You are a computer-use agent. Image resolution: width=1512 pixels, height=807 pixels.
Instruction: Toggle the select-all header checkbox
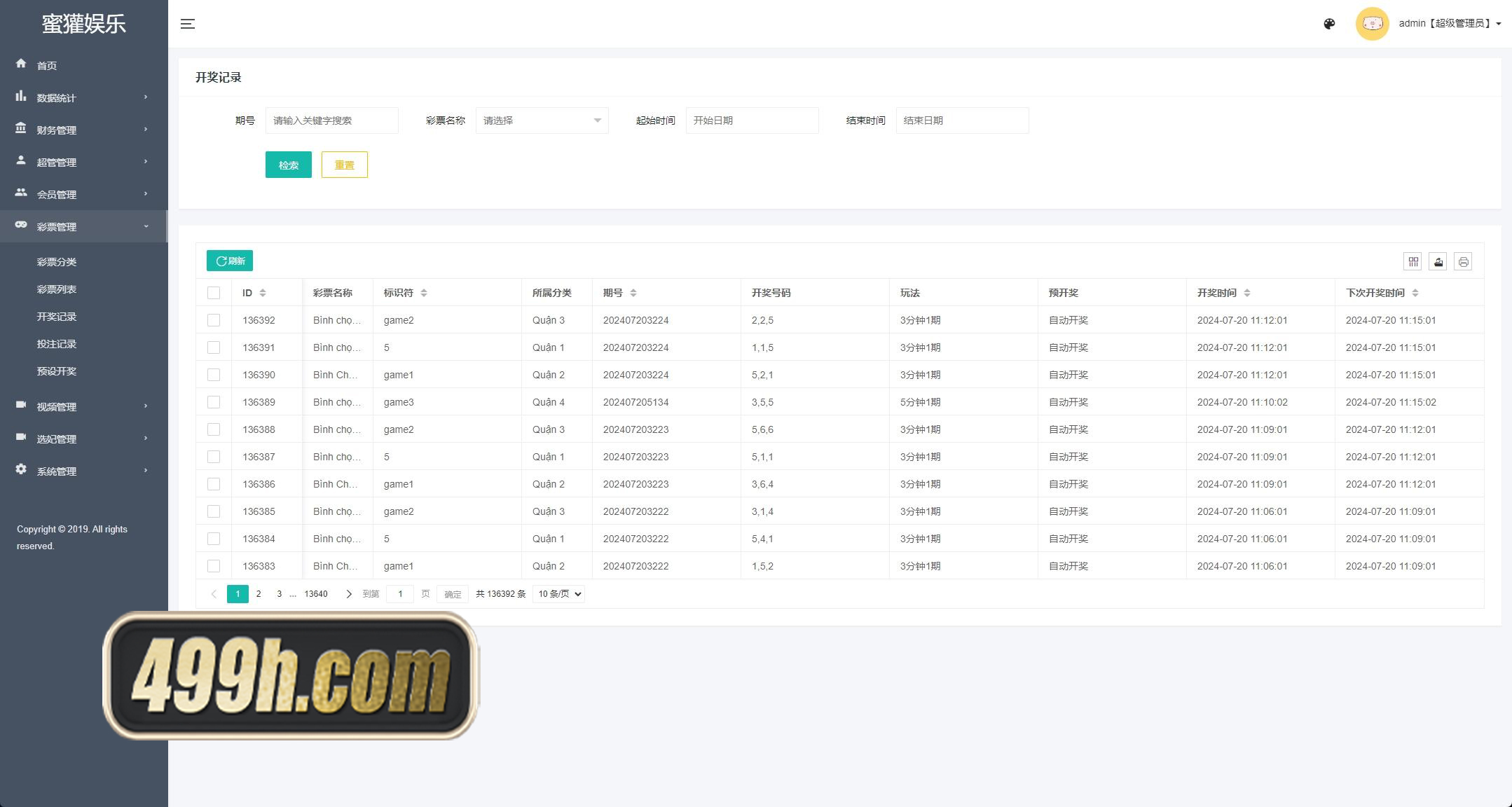[214, 293]
